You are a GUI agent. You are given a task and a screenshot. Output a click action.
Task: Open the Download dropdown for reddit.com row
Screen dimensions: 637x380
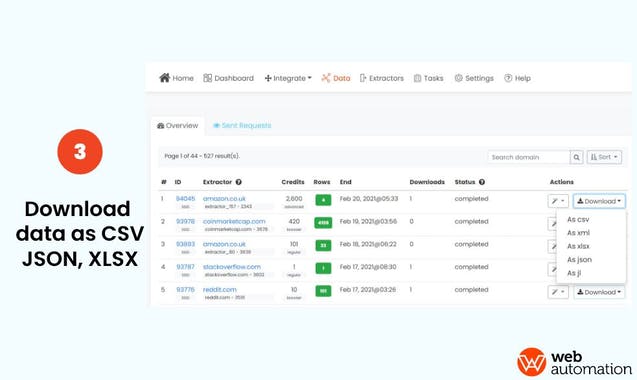tap(599, 292)
